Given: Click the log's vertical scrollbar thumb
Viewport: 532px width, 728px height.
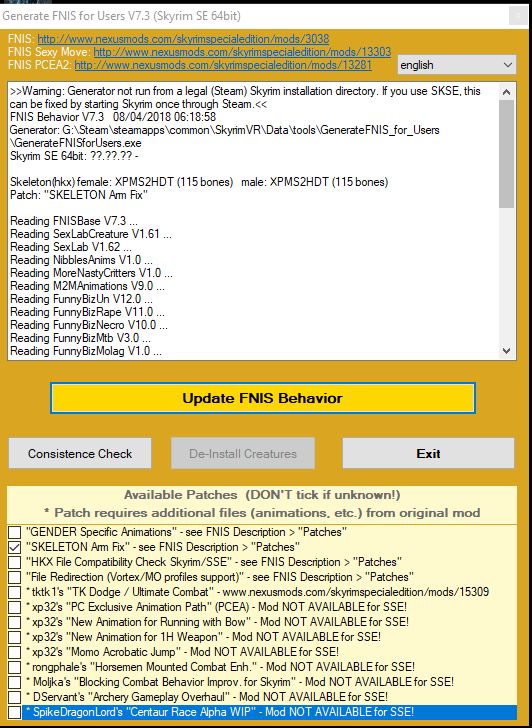Looking at the screenshot, I should coord(506,154).
